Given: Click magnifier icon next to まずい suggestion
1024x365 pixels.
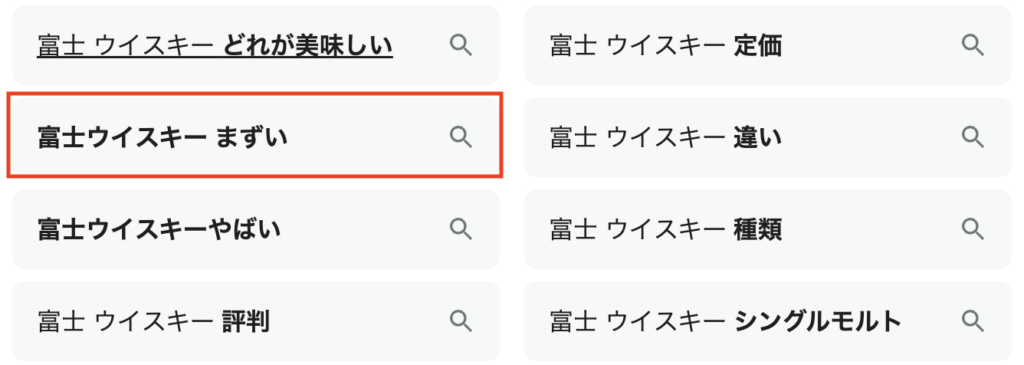Looking at the screenshot, I should 461,136.
